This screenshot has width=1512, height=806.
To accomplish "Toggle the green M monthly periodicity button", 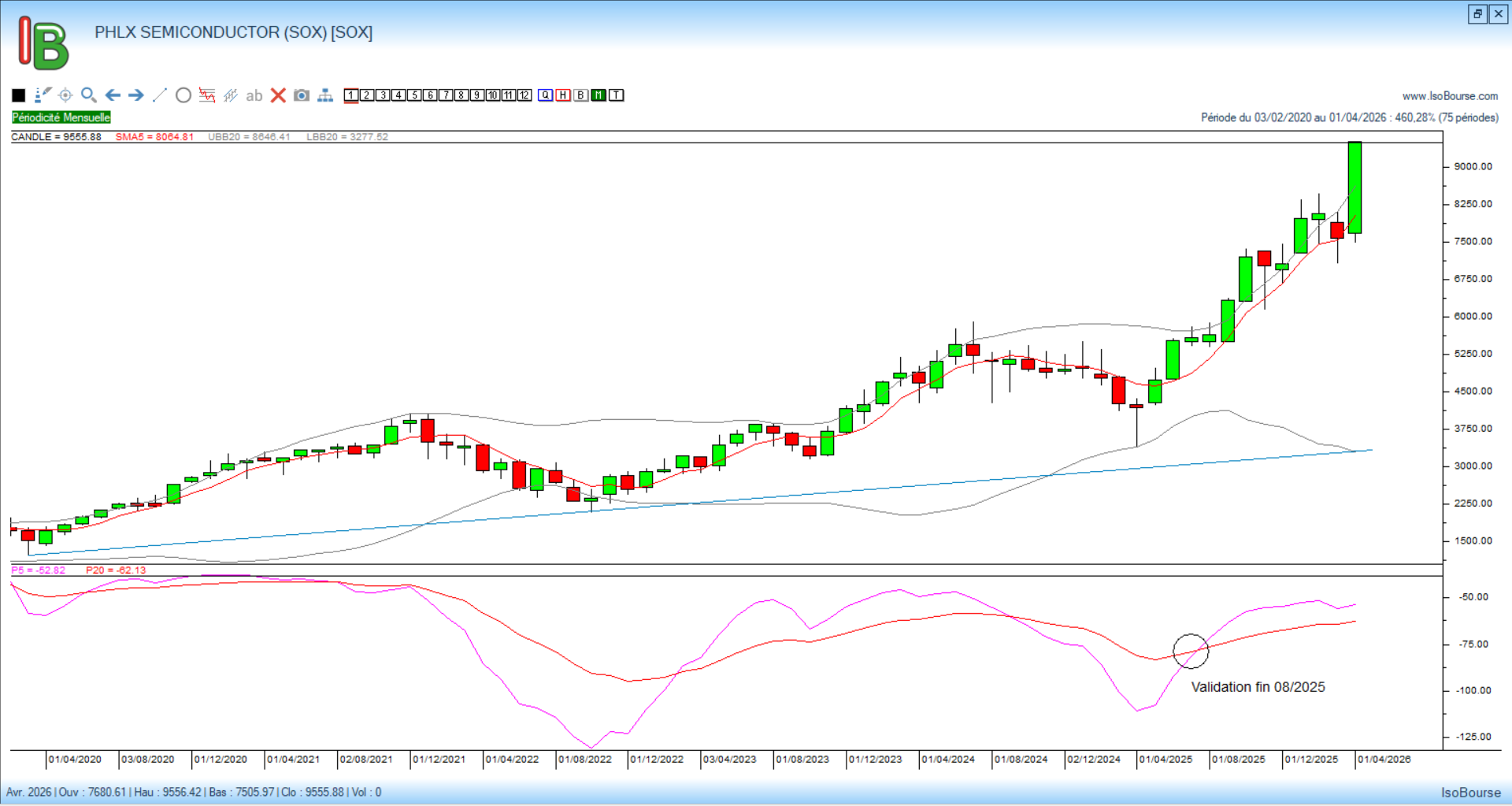I will [x=598, y=95].
